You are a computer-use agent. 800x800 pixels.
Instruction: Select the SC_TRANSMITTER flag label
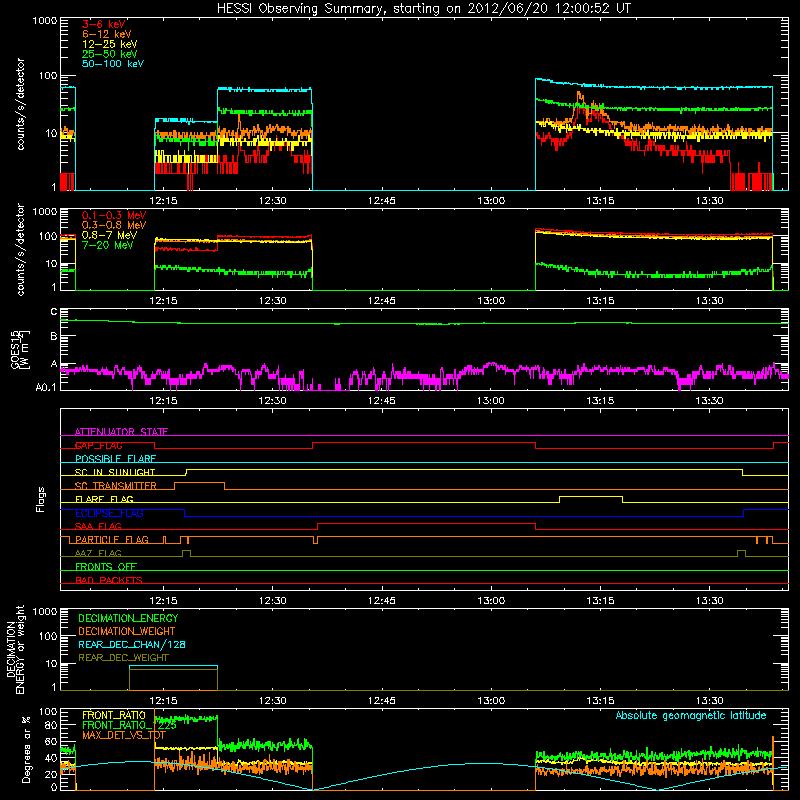point(115,486)
